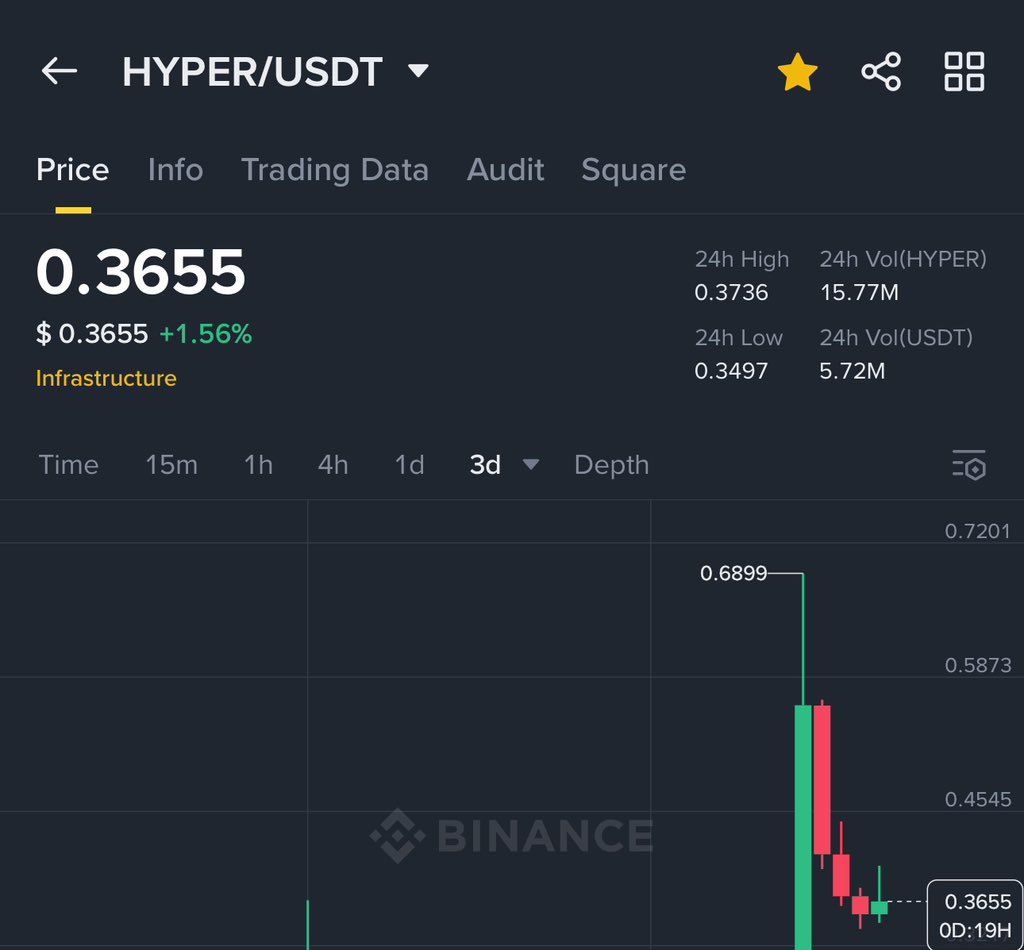The width and height of the screenshot is (1024, 950).
Task: Open the Square tab
Action: pos(633,170)
